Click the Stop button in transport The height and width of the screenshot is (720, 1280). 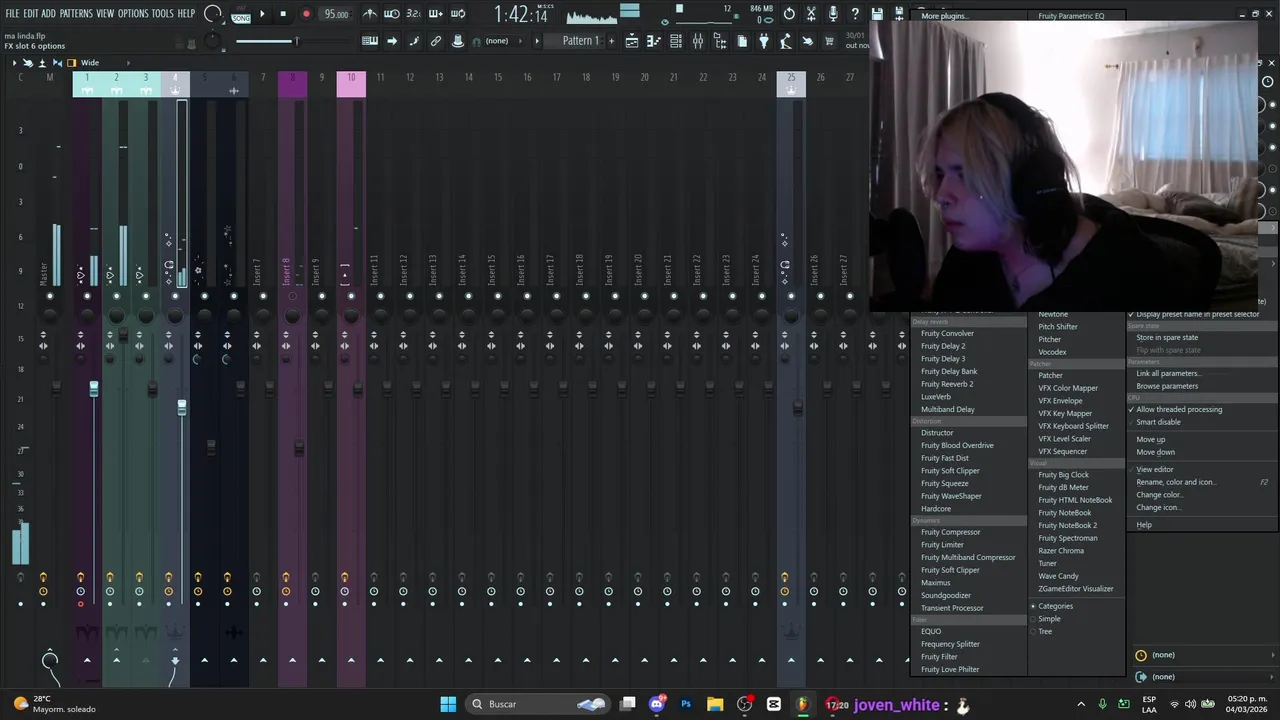click(x=283, y=14)
